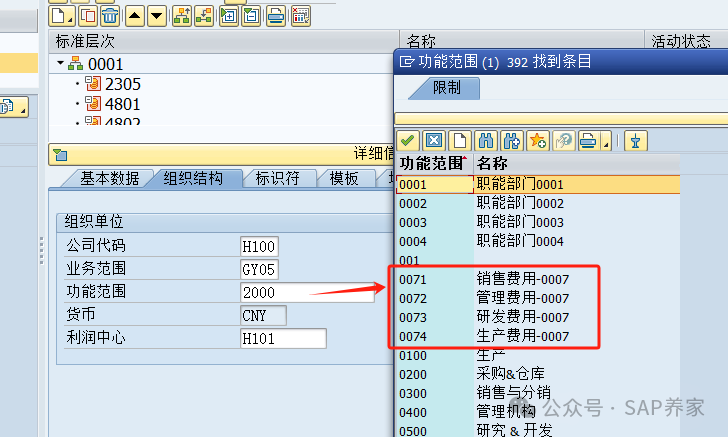Viewport: 728px width, 437px height.
Task: Select tree item 2305
Action: [123, 84]
